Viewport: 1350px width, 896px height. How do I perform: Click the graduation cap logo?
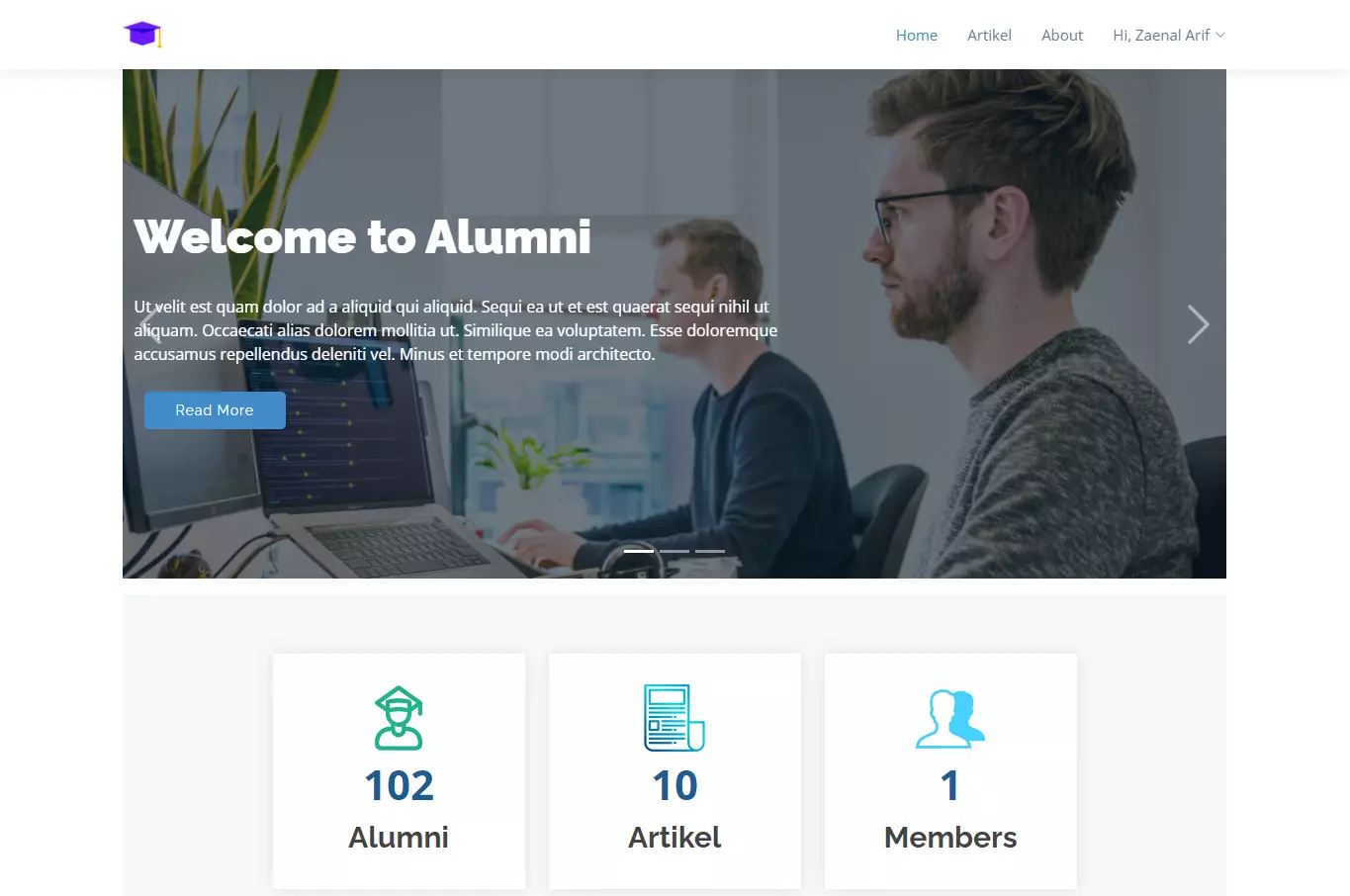(142, 34)
